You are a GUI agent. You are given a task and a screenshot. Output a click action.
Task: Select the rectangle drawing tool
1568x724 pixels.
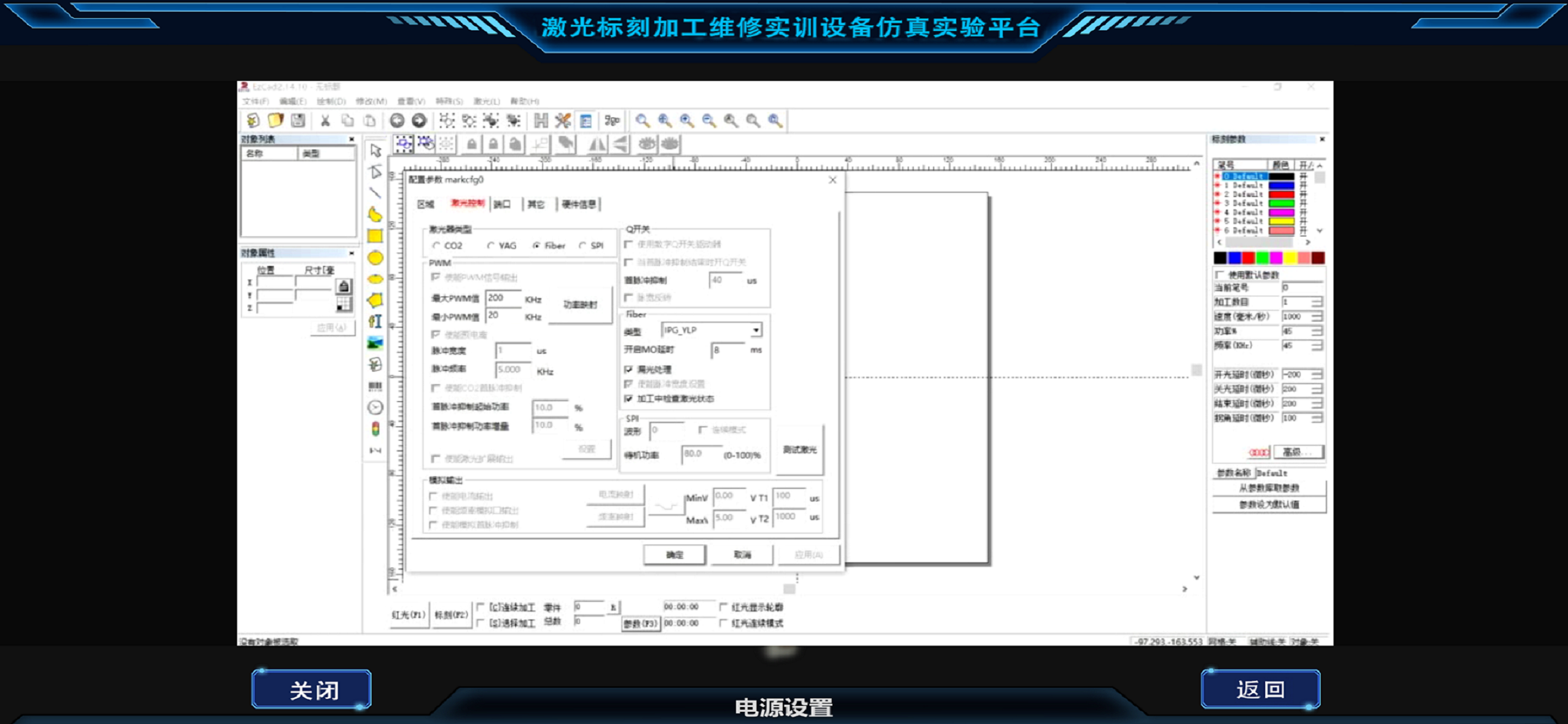click(x=375, y=236)
